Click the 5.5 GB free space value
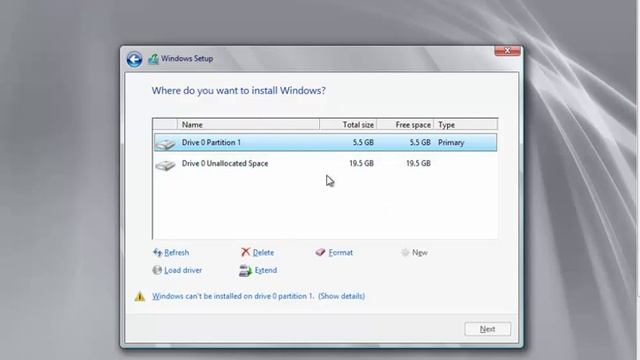The width and height of the screenshot is (640, 360). click(420, 142)
